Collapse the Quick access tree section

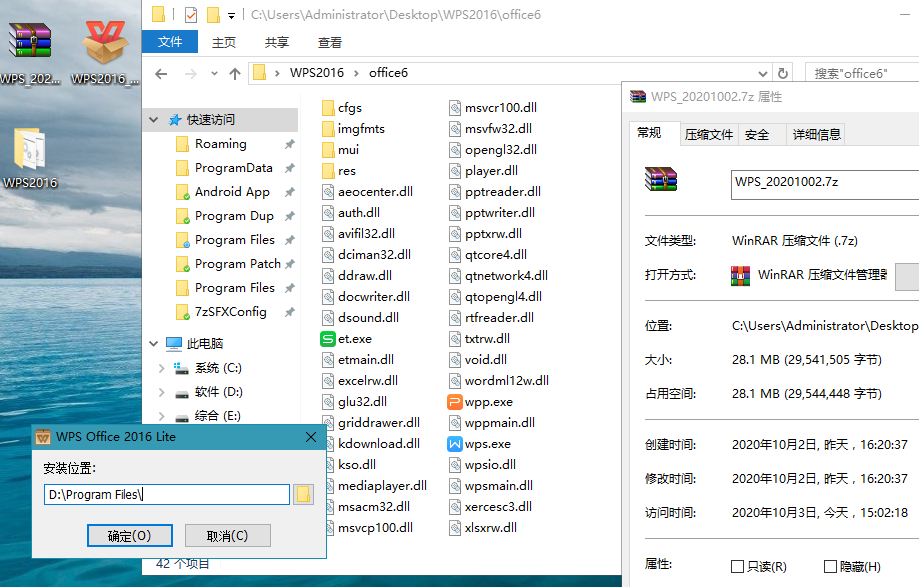point(154,120)
